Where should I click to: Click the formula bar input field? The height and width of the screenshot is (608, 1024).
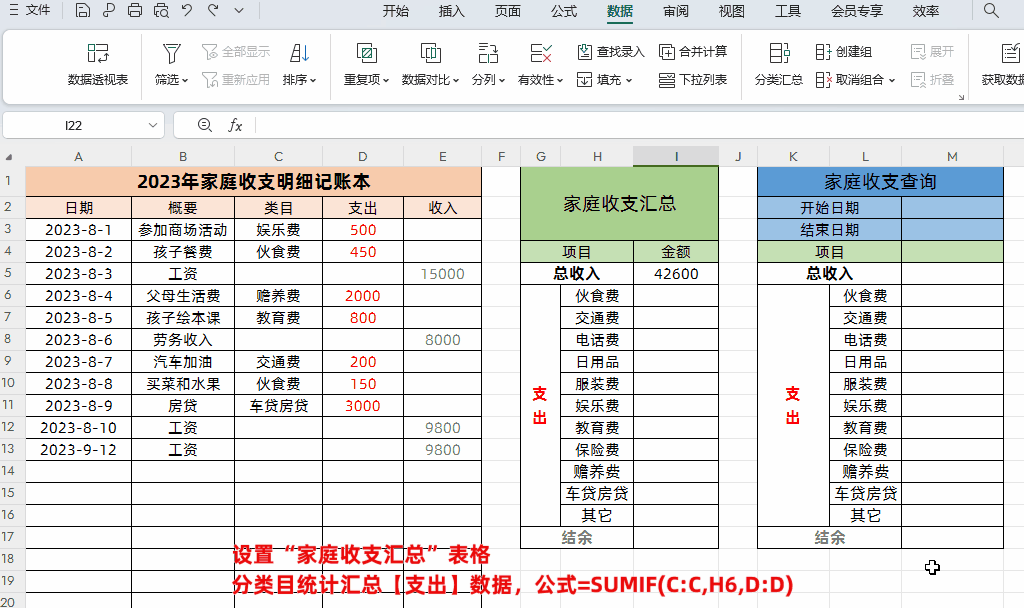point(639,125)
